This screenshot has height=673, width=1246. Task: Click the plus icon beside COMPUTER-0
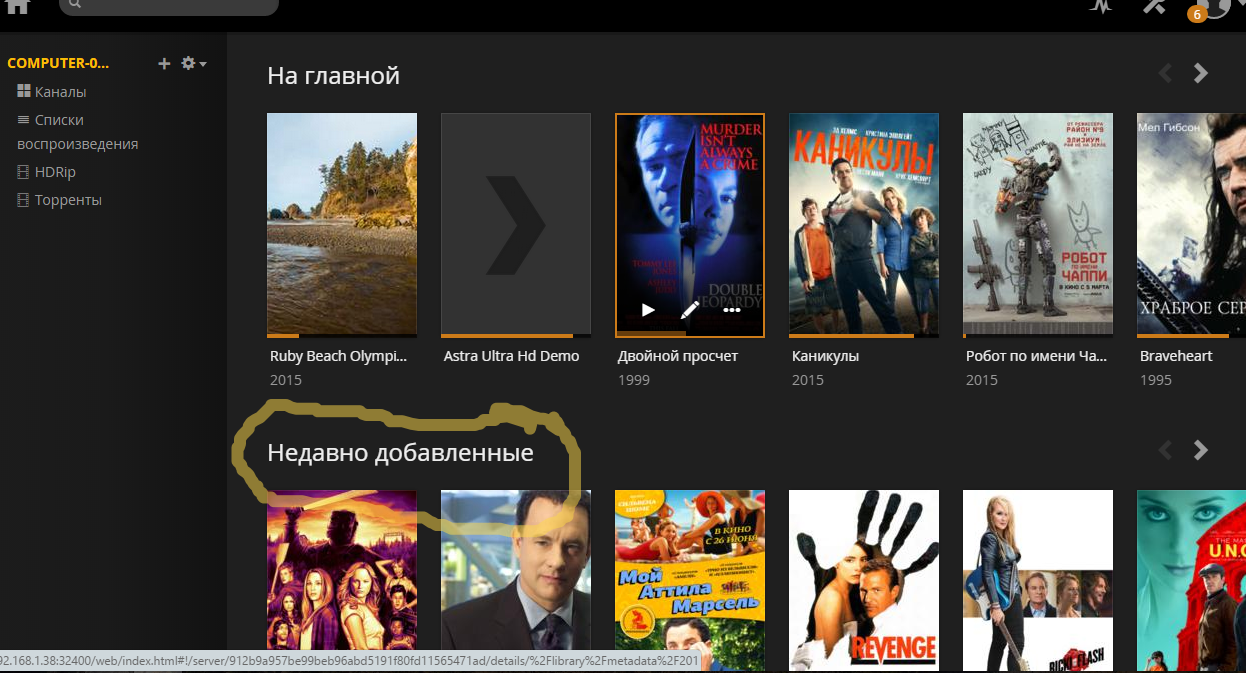pyautogui.click(x=165, y=64)
